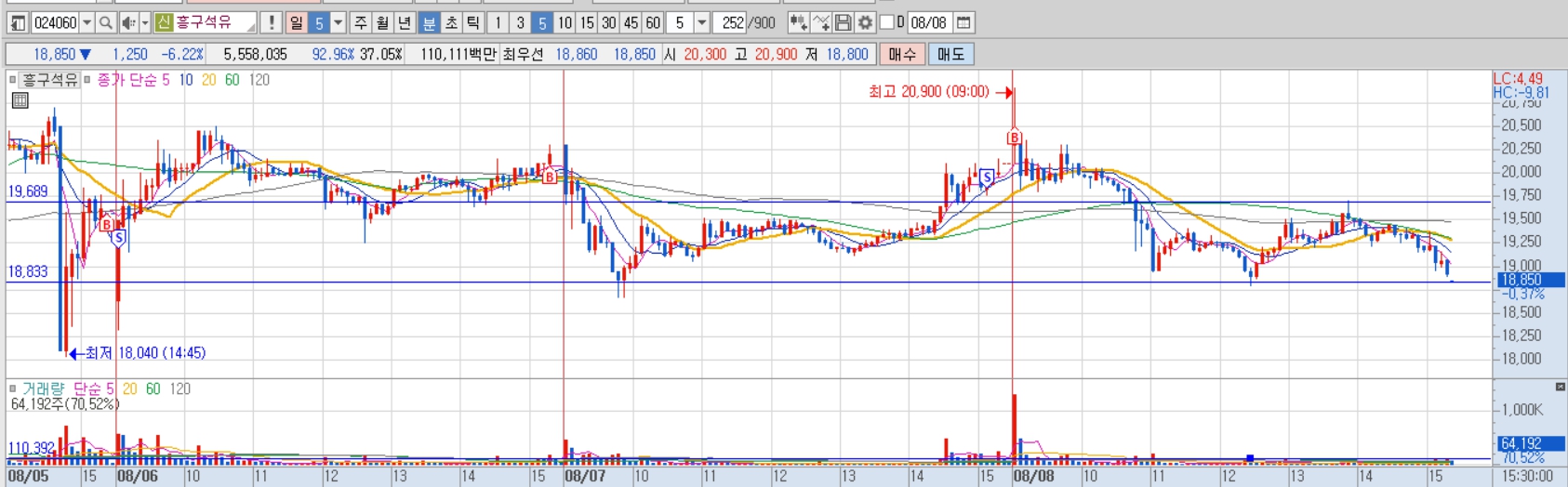Click the S sell marker near 08/08

(x=986, y=176)
